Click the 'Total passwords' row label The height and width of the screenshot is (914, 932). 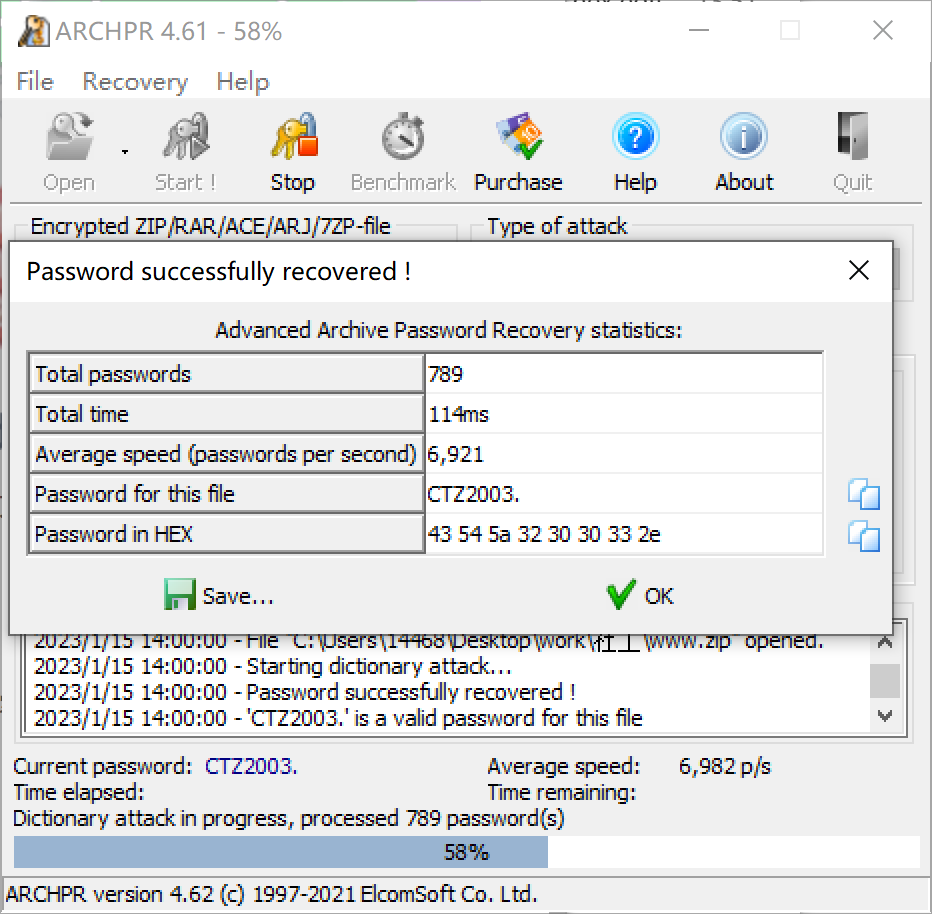(x=227, y=374)
